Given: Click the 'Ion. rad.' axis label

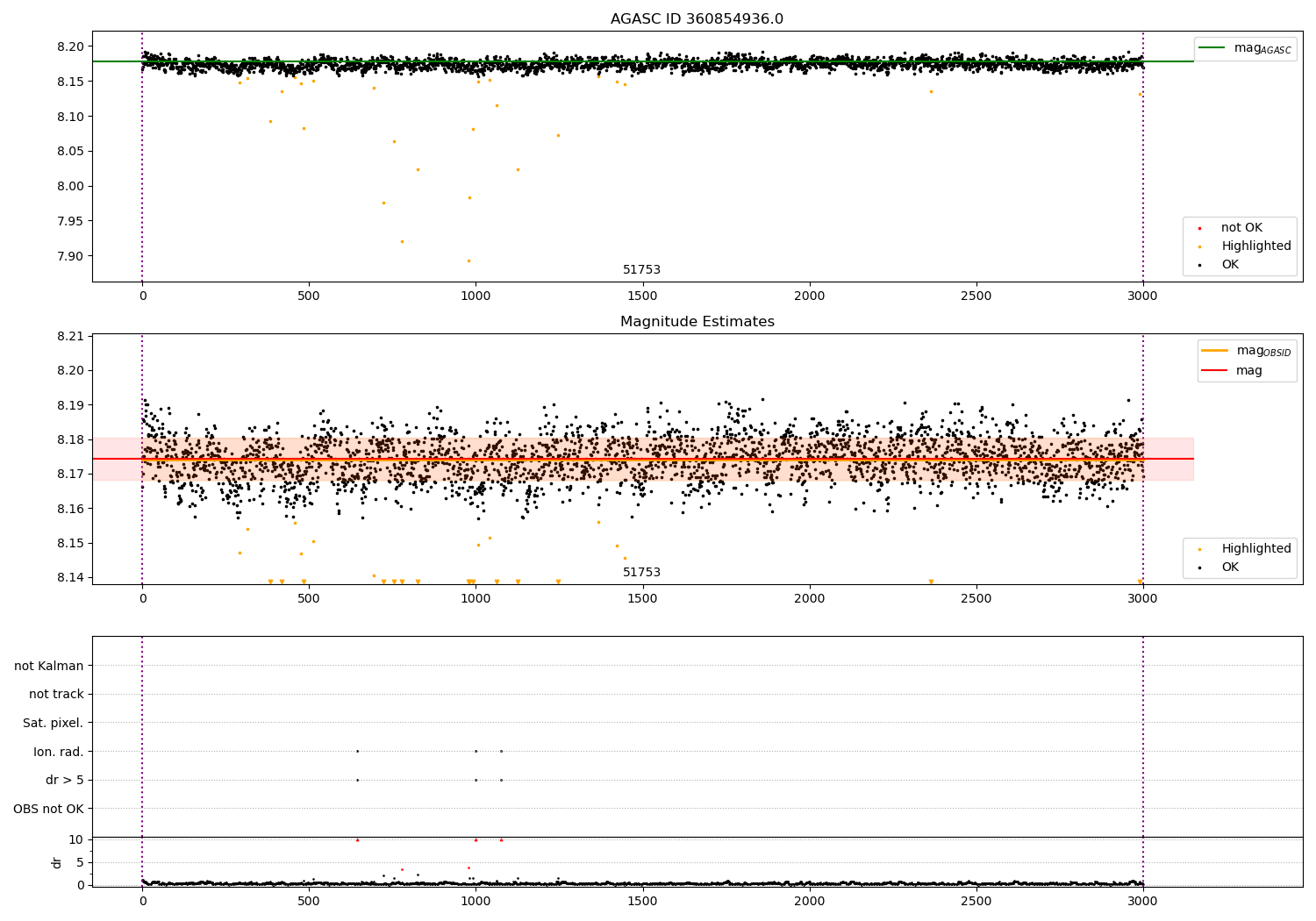Looking at the screenshot, I should [x=59, y=752].
